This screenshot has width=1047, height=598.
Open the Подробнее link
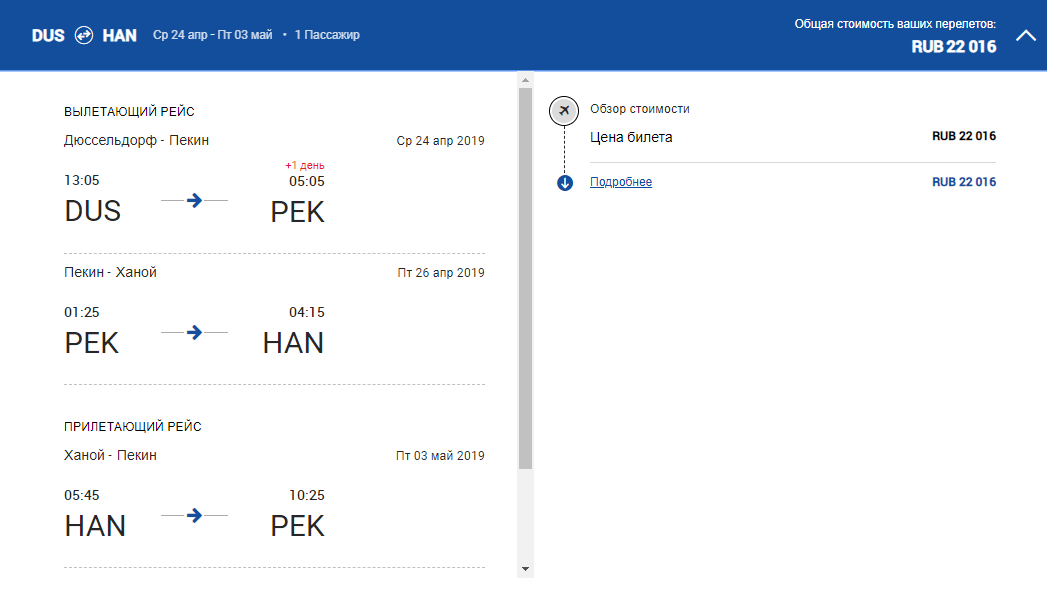621,182
